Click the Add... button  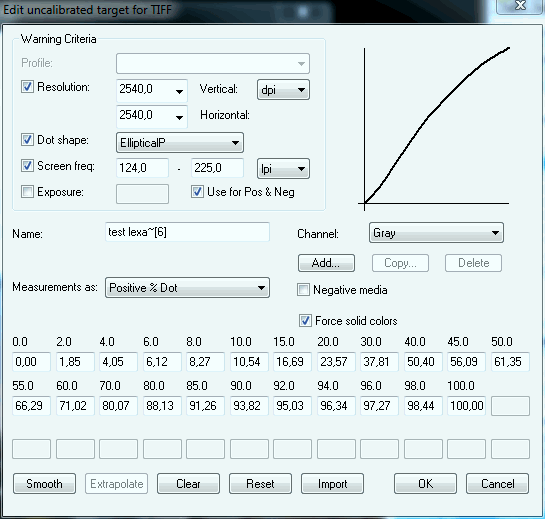[x=326, y=263]
